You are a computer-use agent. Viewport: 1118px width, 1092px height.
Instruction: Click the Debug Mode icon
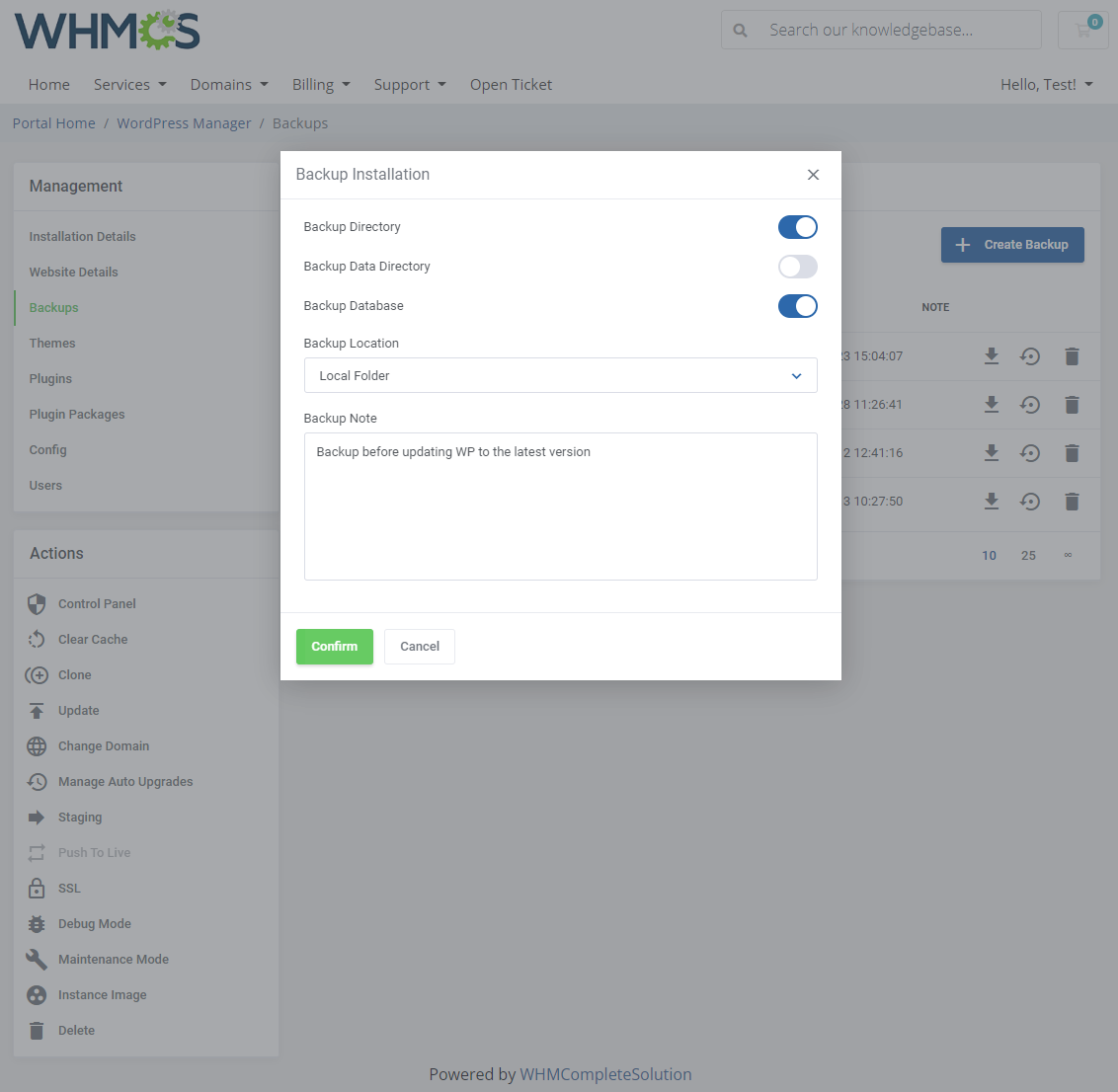37,923
